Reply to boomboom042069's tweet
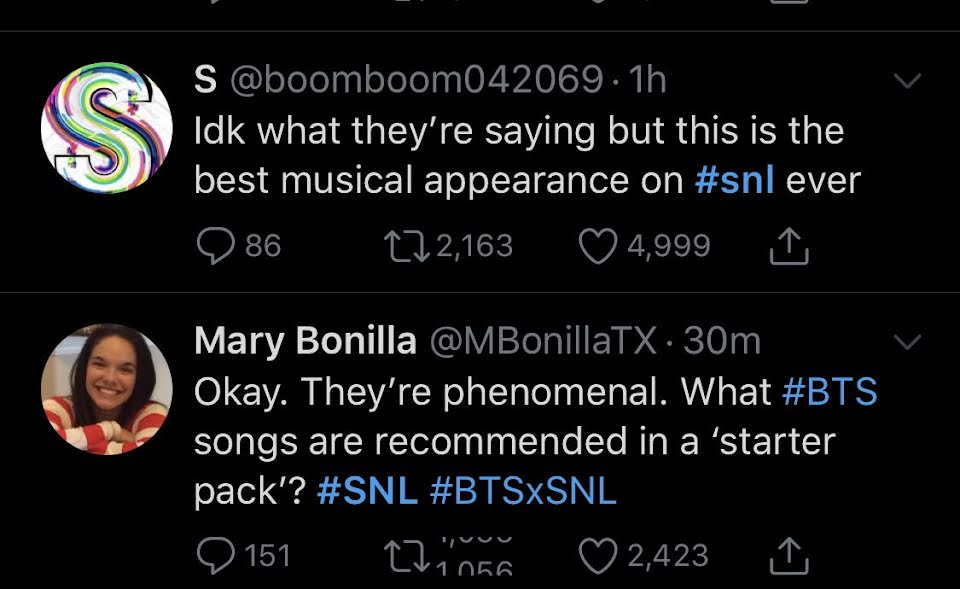 point(212,245)
